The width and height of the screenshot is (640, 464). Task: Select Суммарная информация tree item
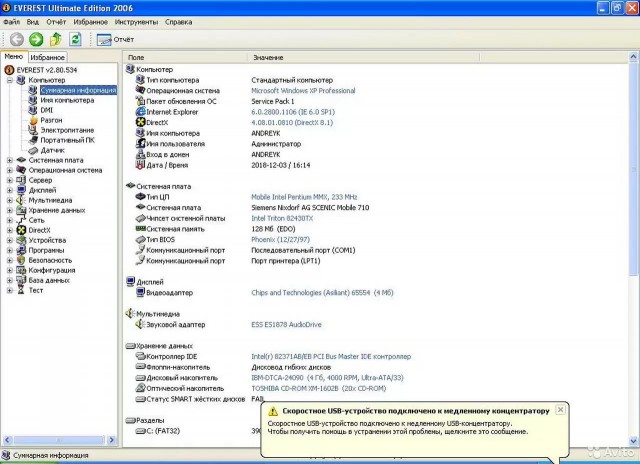click(78, 90)
